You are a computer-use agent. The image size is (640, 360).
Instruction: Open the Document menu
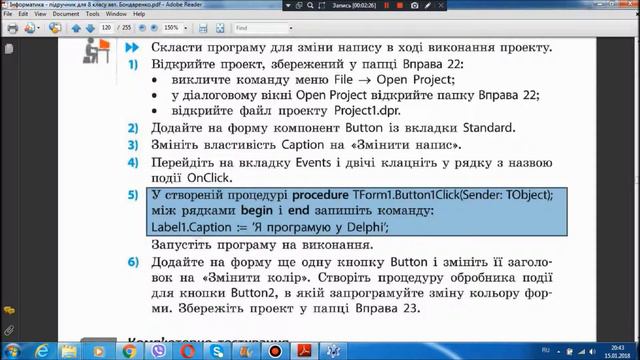click(x=66, y=14)
